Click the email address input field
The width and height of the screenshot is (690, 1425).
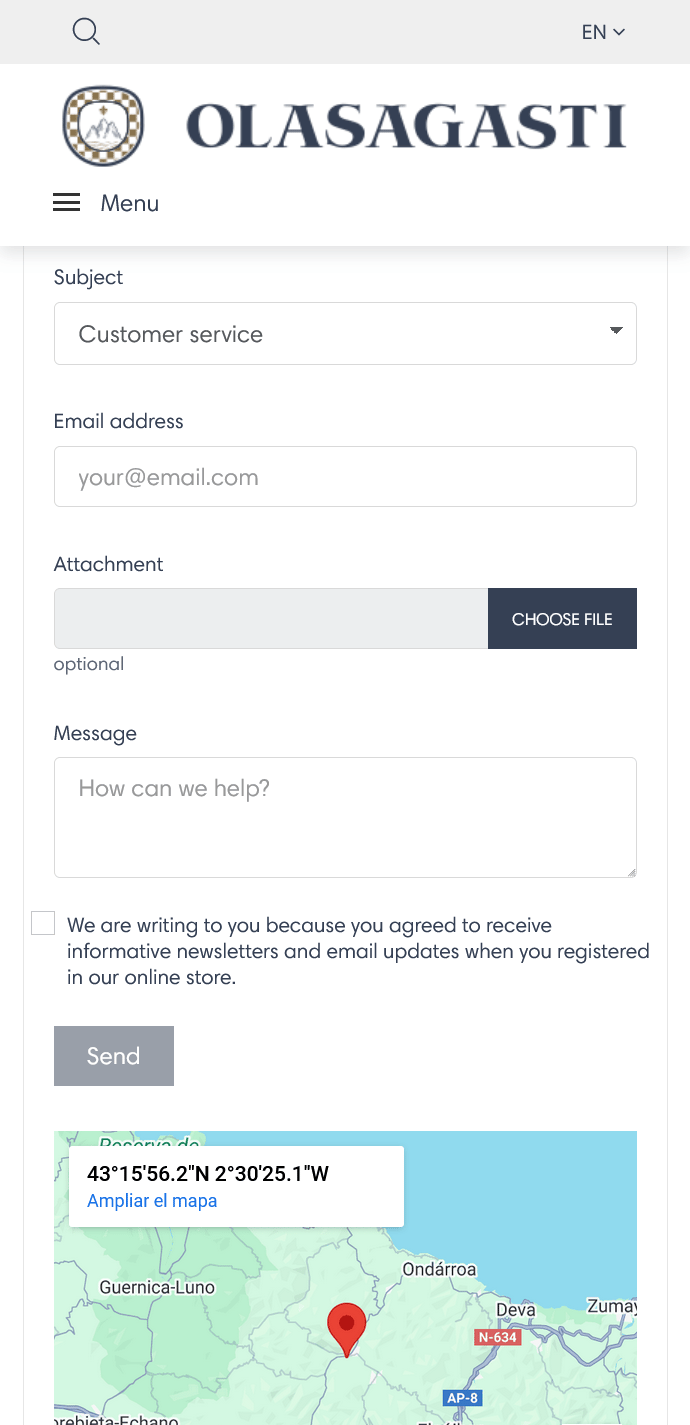(x=345, y=476)
